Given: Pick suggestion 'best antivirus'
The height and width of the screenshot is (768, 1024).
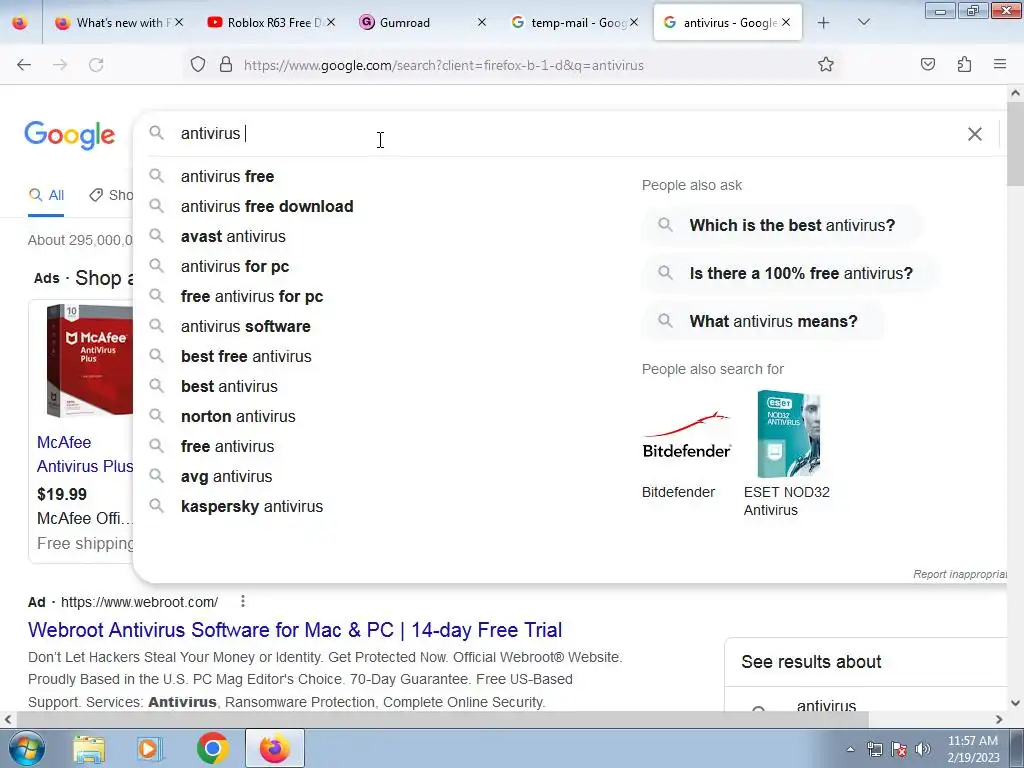Looking at the screenshot, I should tap(229, 387).
